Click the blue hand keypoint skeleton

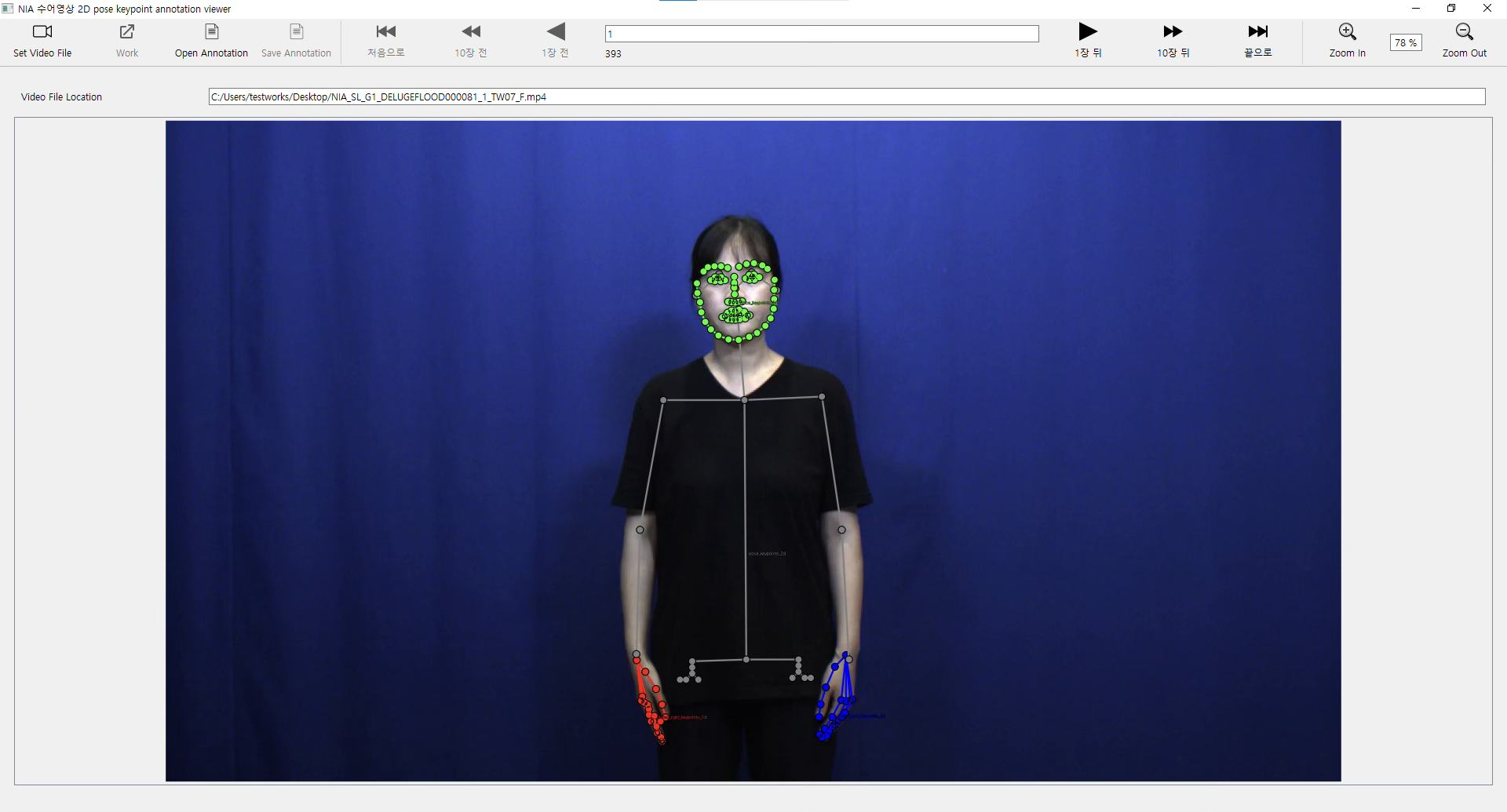(x=835, y=696)
